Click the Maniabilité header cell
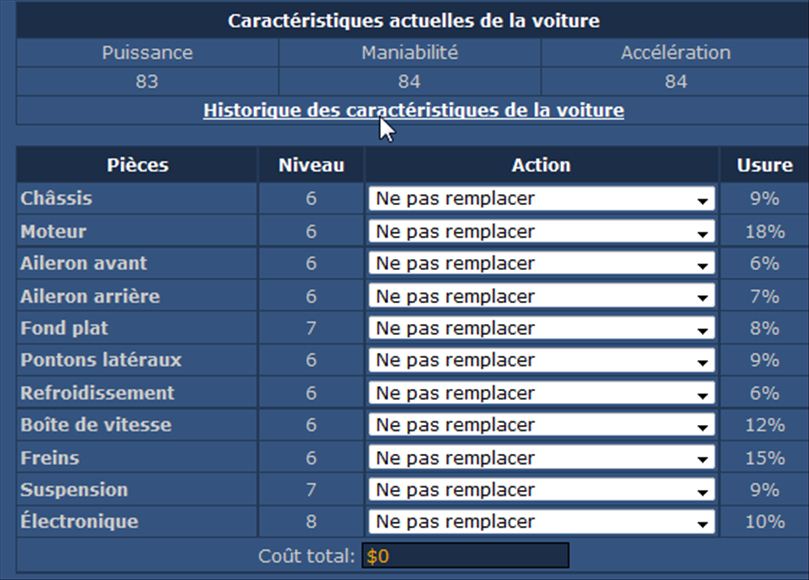Image resolution: width=809 pixels, height=580 pixels. coord(410,53)
